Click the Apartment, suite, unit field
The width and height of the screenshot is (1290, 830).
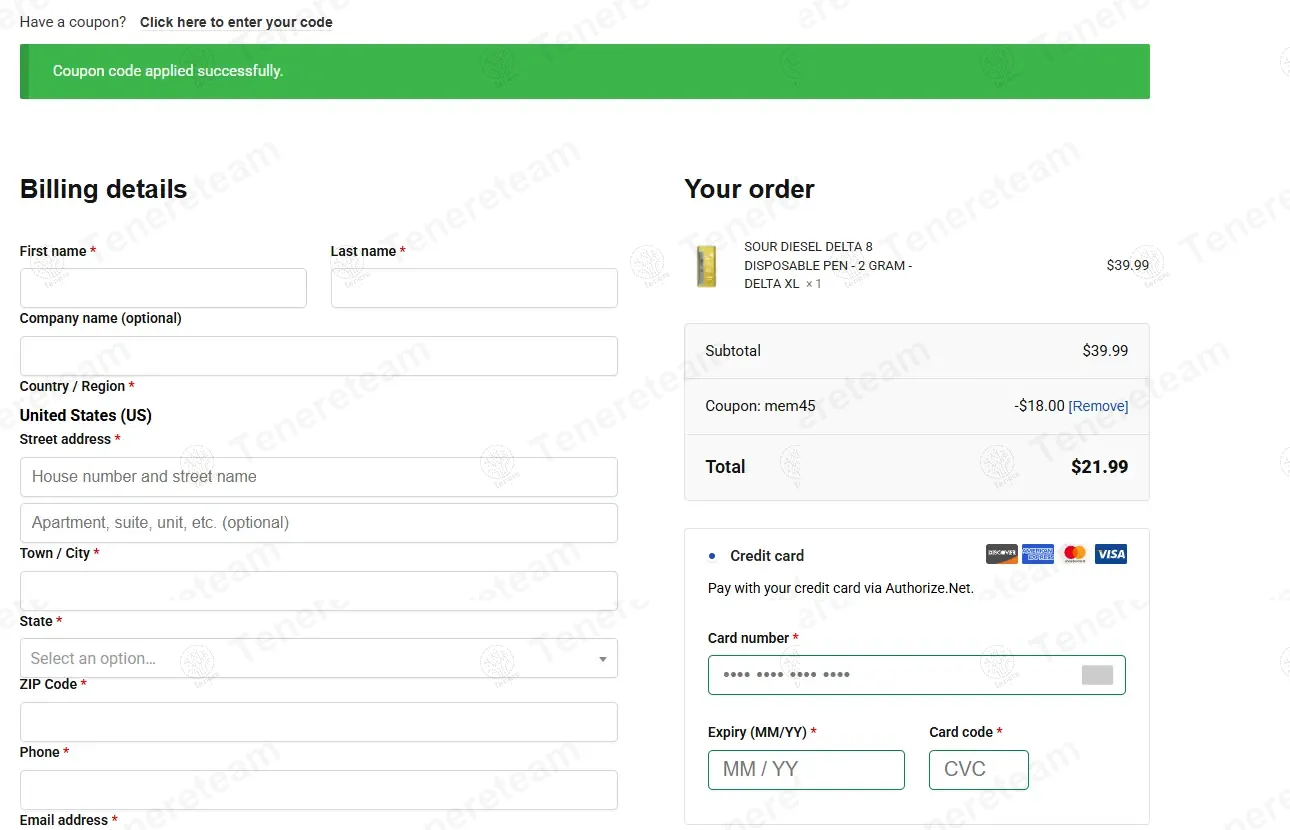click(x=318, y=523)
